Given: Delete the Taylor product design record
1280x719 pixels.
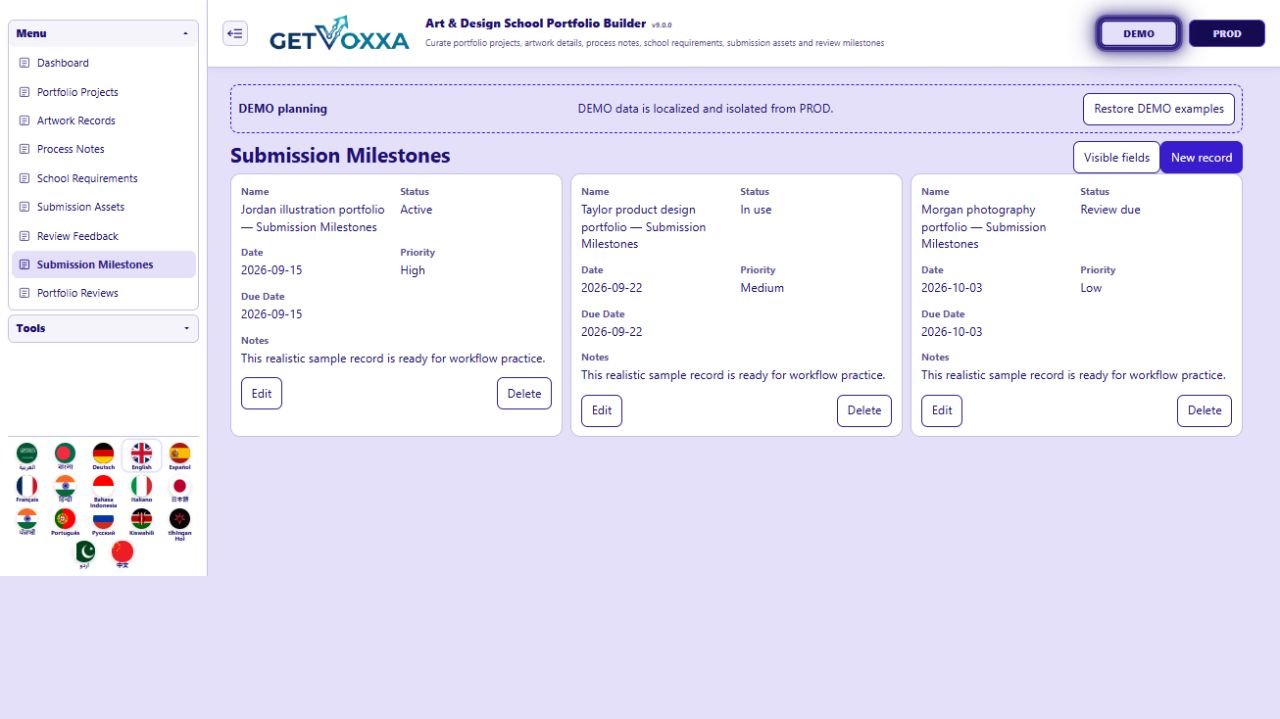Looking at the screenshot, I should [864, 410].
